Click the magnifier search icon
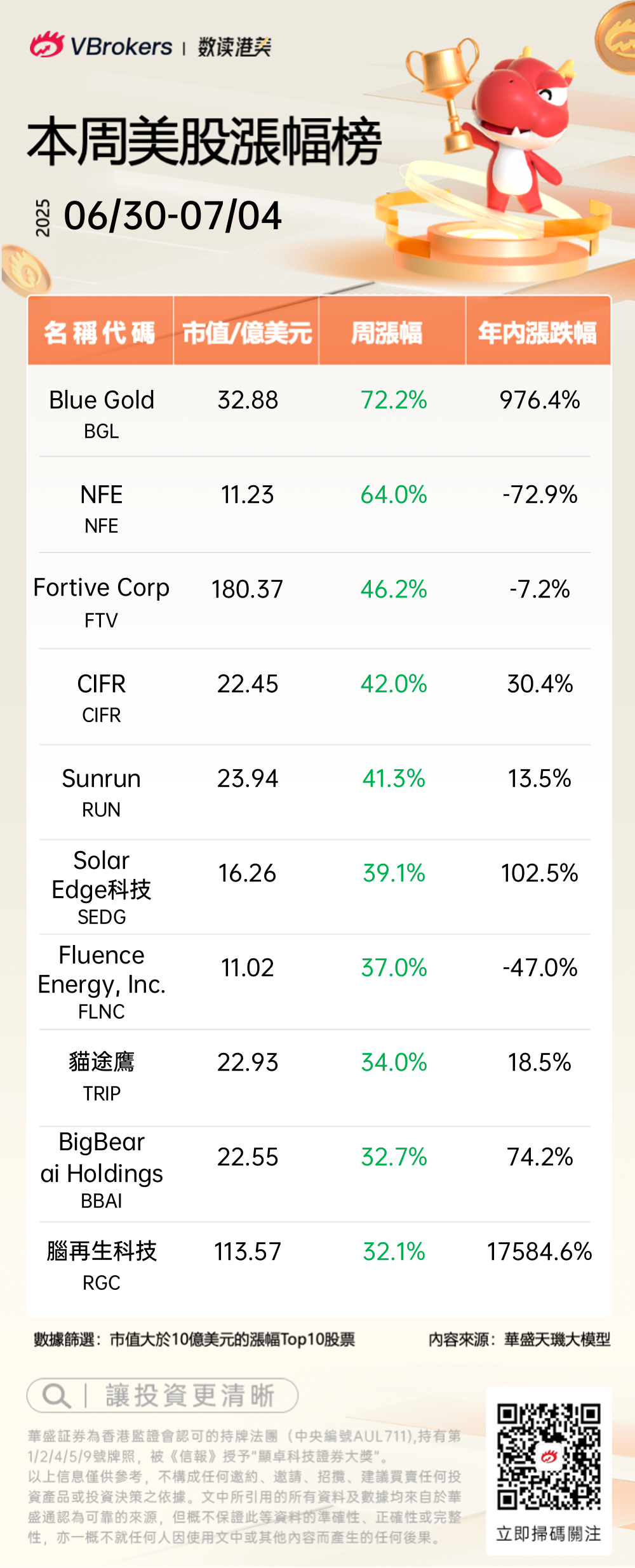This screenshot has height=1568, width=635. click(56, 1396)
